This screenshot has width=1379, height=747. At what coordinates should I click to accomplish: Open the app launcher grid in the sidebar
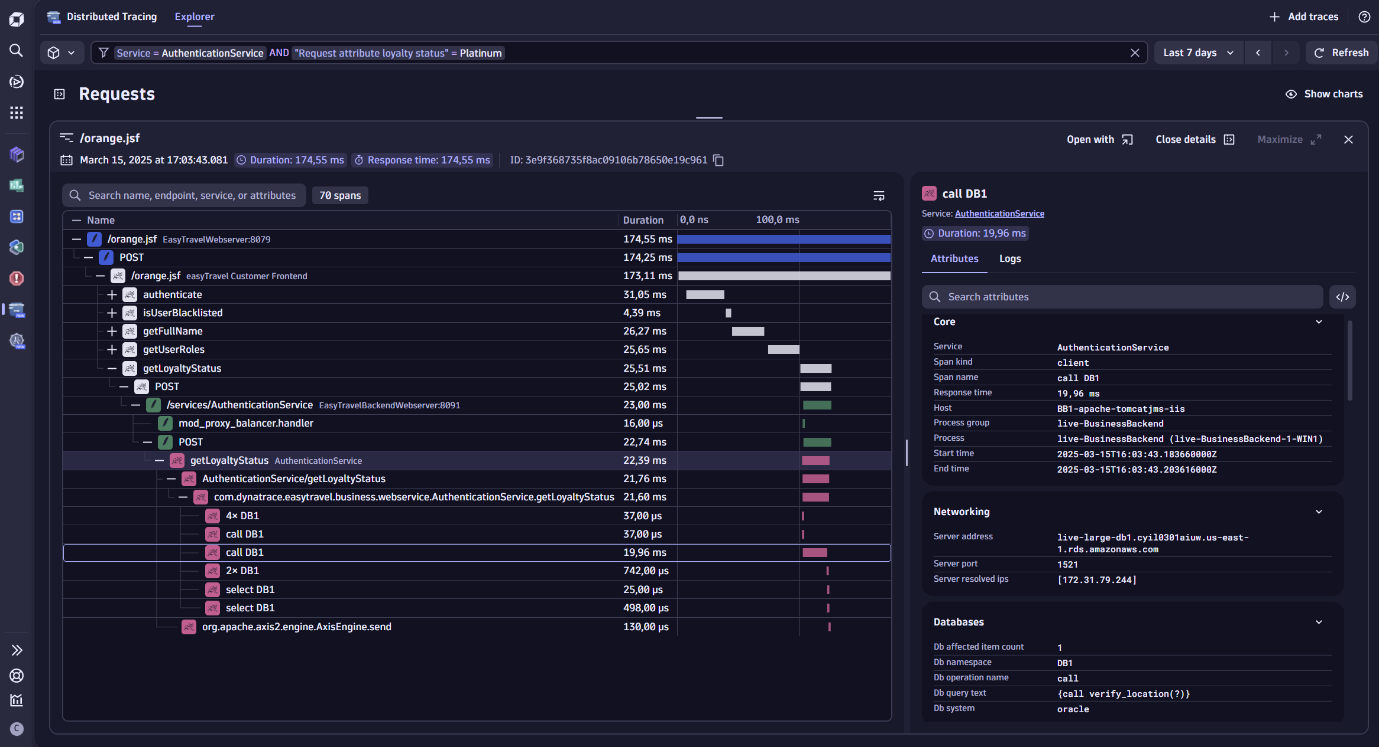16,112
